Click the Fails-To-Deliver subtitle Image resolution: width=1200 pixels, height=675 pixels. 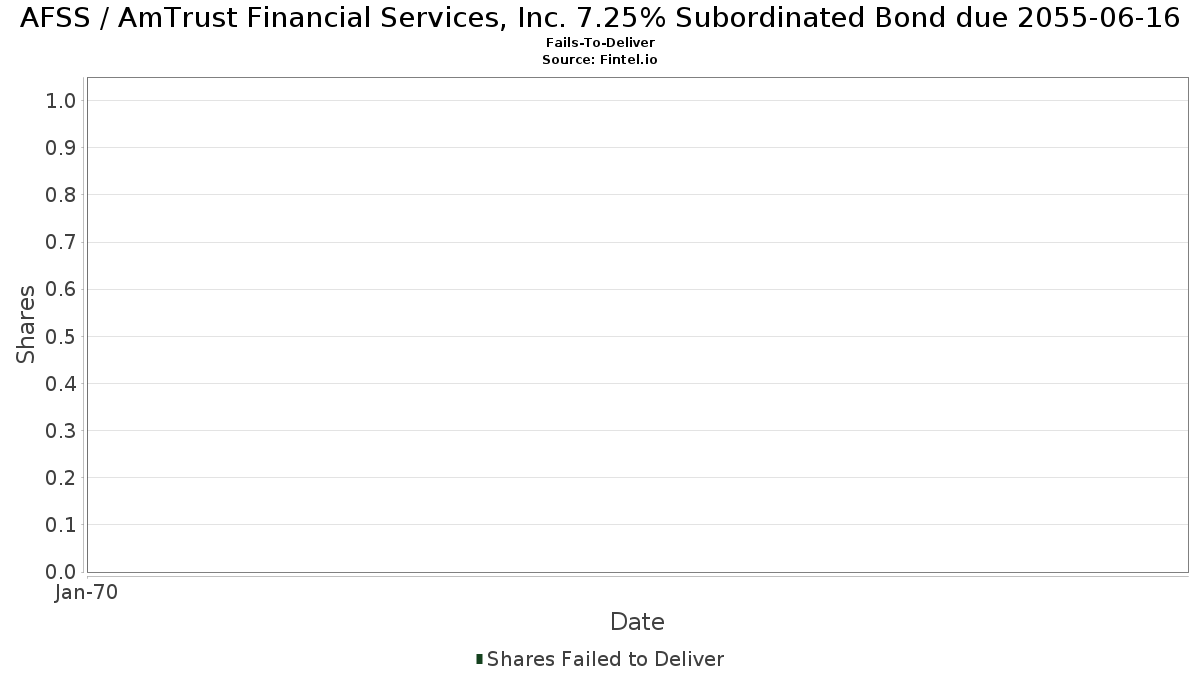pos(600,43)
